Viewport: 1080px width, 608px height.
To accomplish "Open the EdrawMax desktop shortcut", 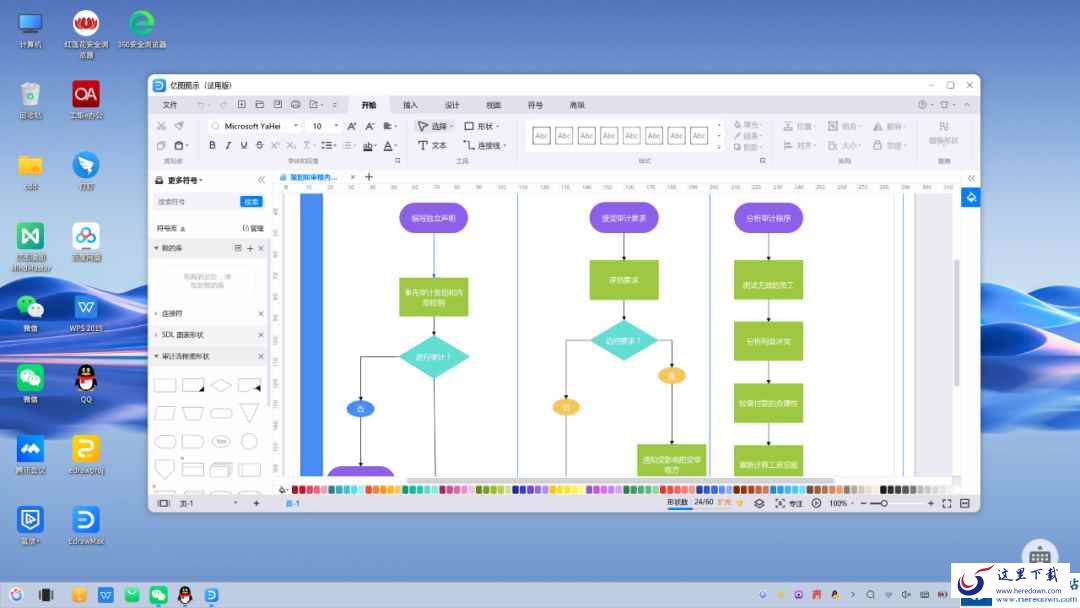I will 86,525.
